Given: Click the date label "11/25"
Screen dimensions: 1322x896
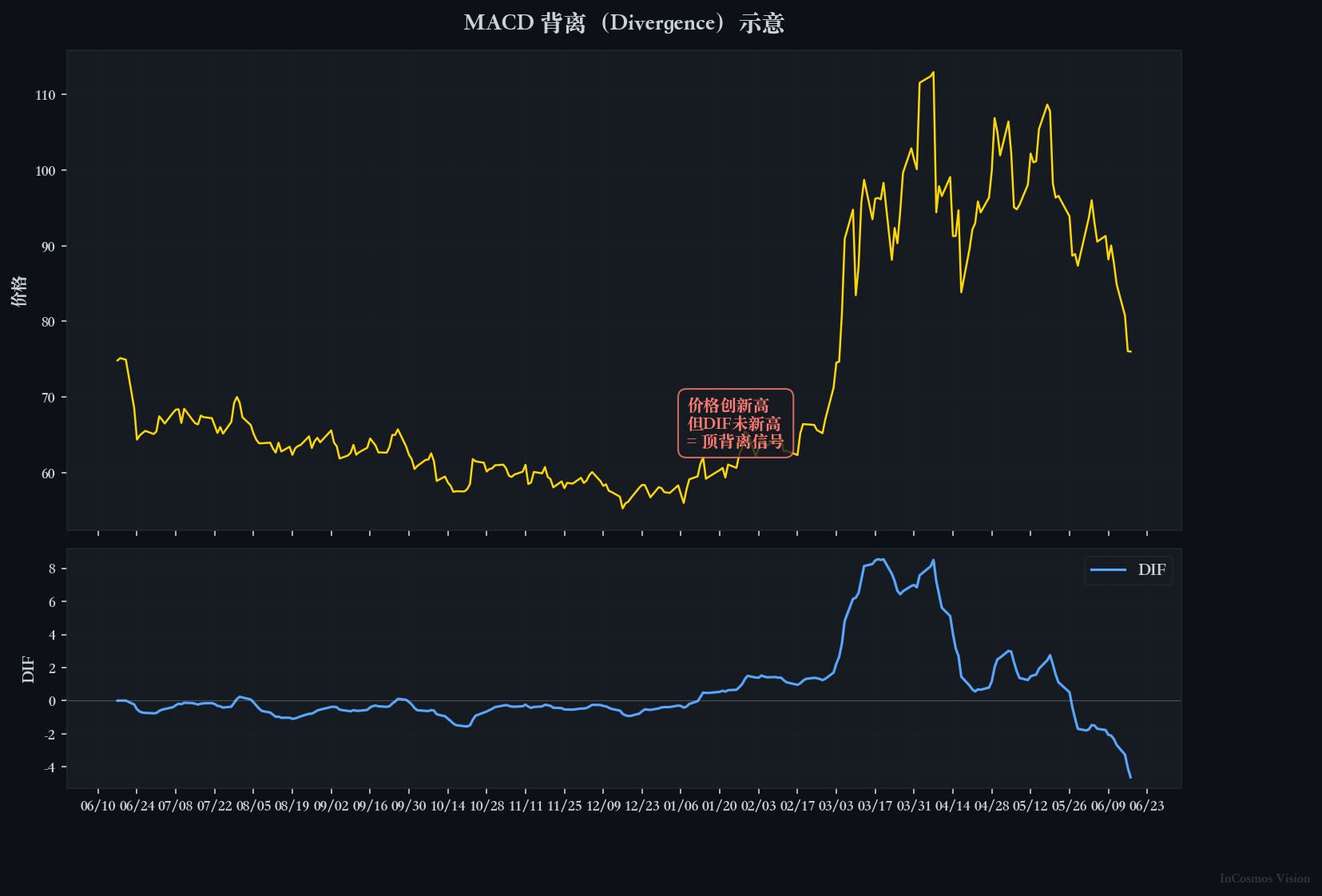Looking at the screenshot, I should [565, 806].
